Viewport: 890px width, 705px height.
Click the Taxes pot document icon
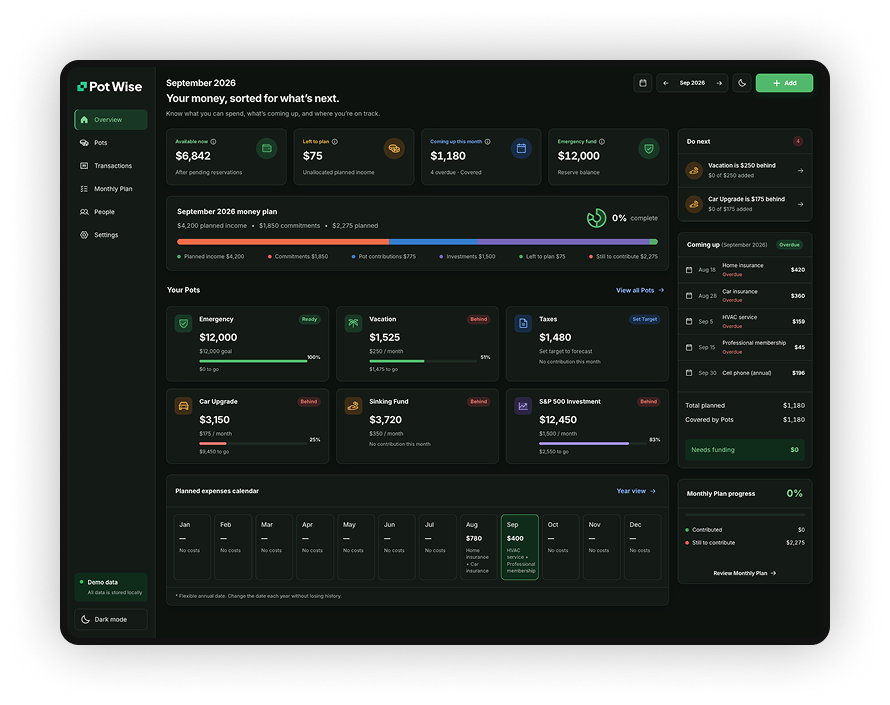coord(523,324)
